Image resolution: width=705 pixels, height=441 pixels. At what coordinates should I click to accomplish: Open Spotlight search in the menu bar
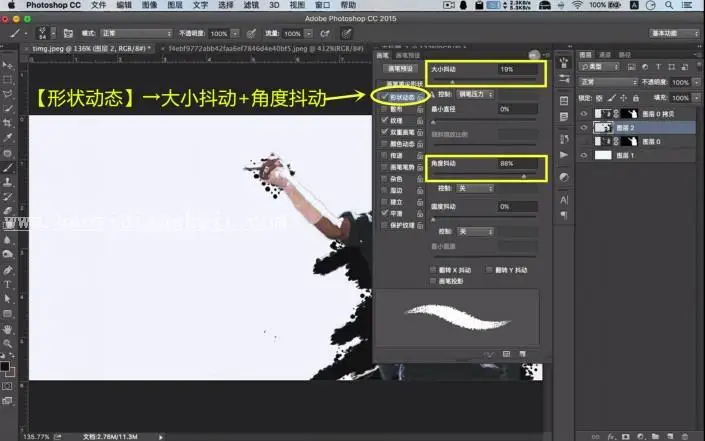(x=669, y=5)
